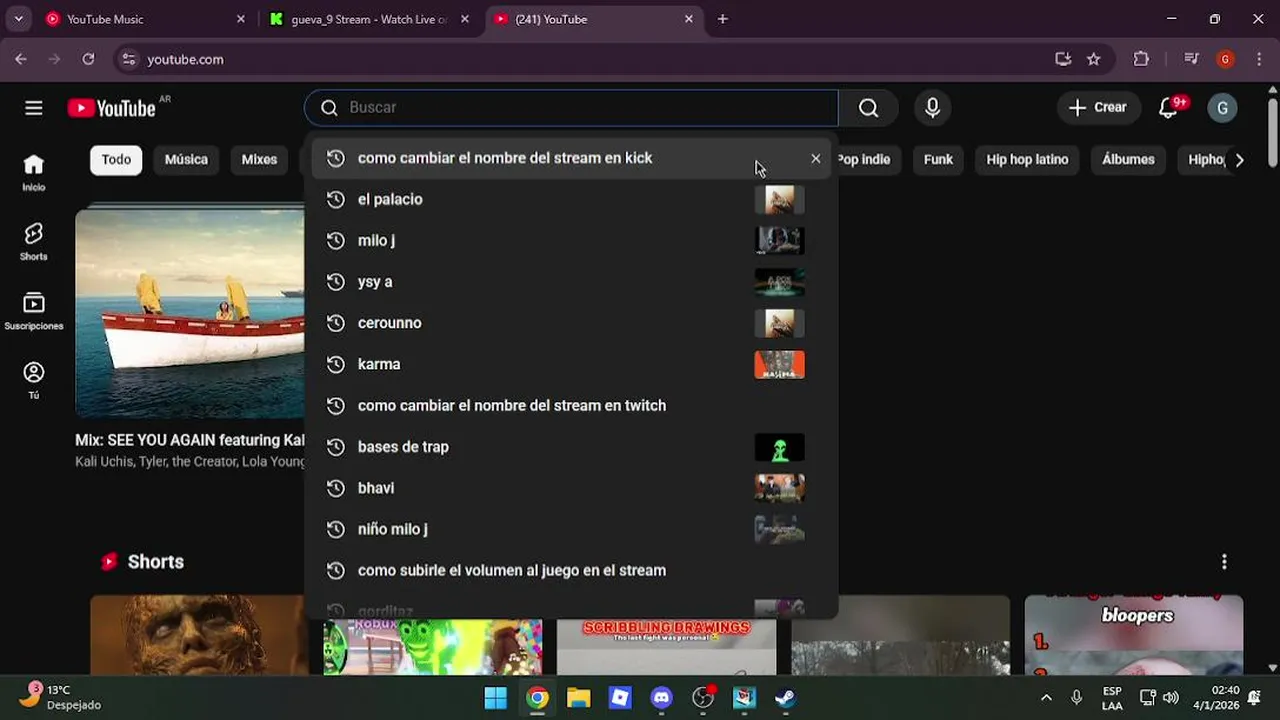Open Discord from the taskbar
Screen dimensions: 1280x720
click(x=662, y=698)
